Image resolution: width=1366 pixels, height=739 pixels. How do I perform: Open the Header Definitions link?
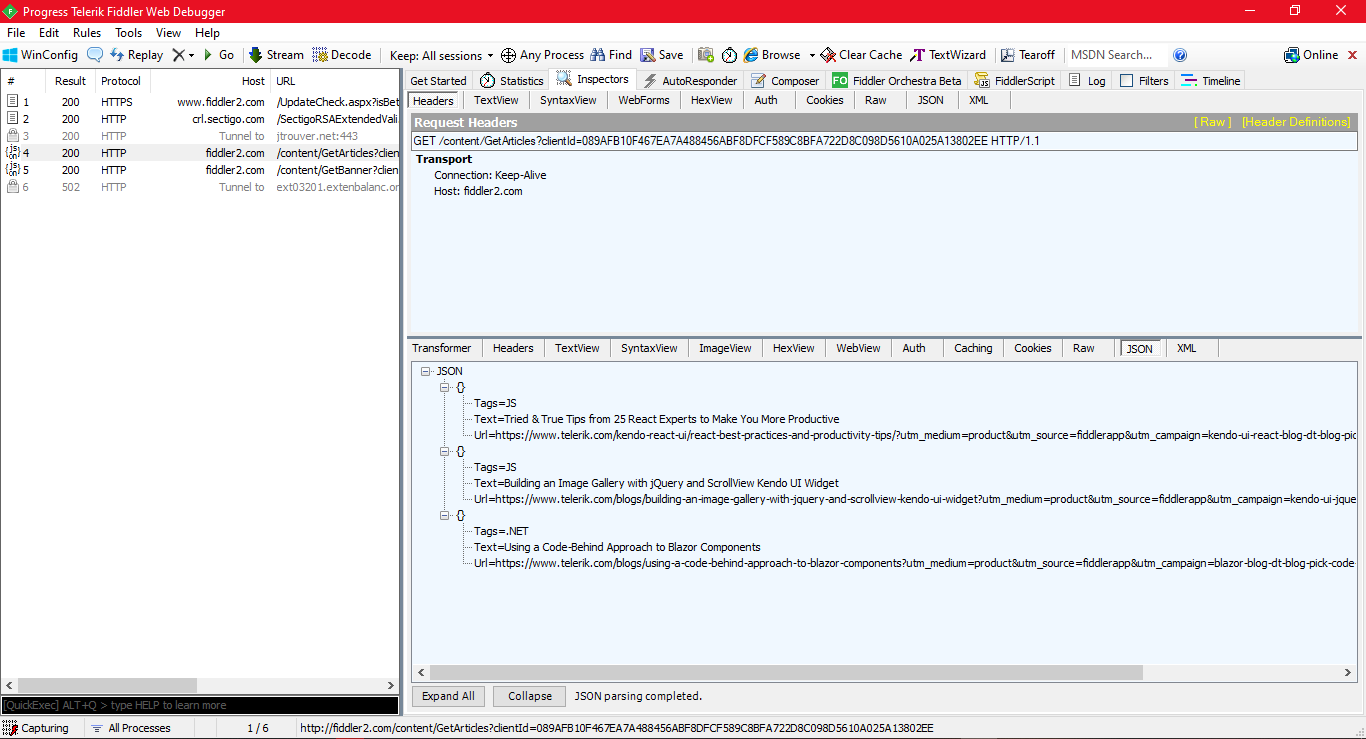click(1296, 122)
